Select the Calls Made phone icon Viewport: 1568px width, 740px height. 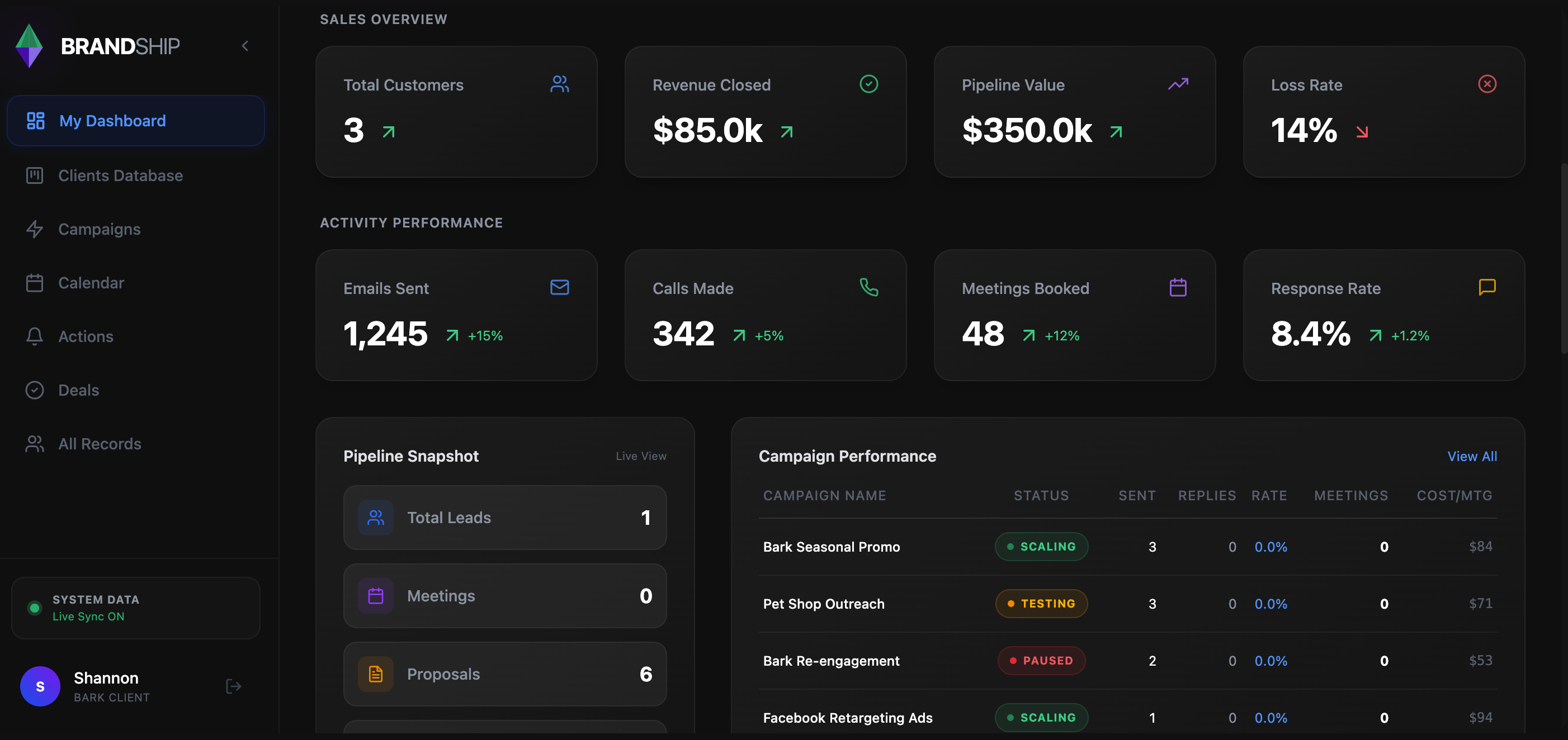[x=868, y=287]
